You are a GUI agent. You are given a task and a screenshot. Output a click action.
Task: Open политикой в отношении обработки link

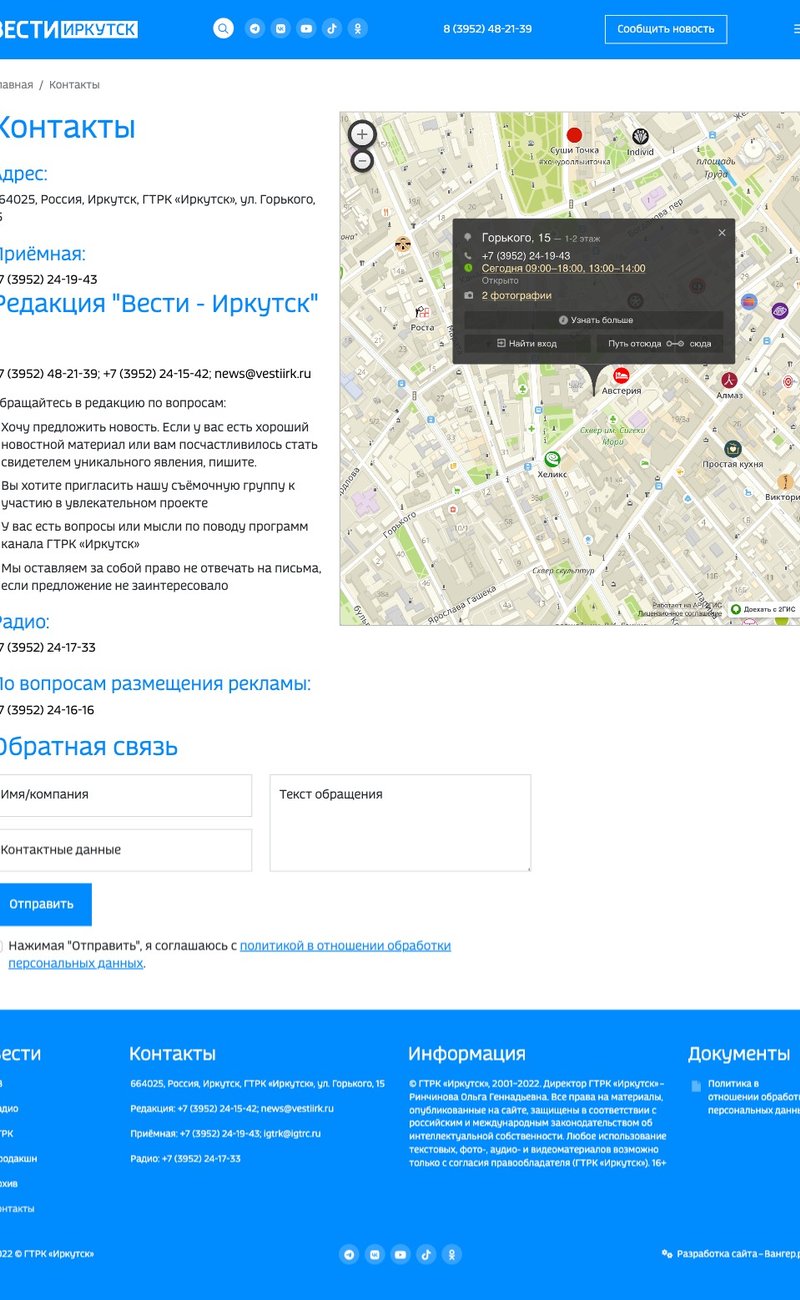pyautogui.click(x=345, y=945)
